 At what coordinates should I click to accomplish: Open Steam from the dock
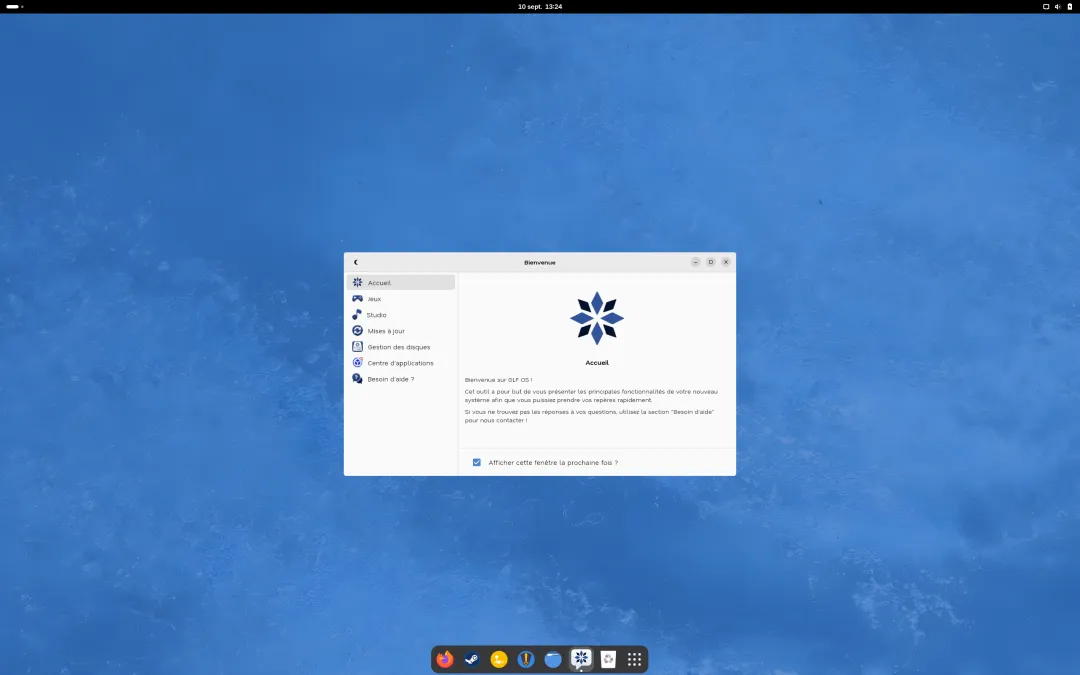[472, 659]
